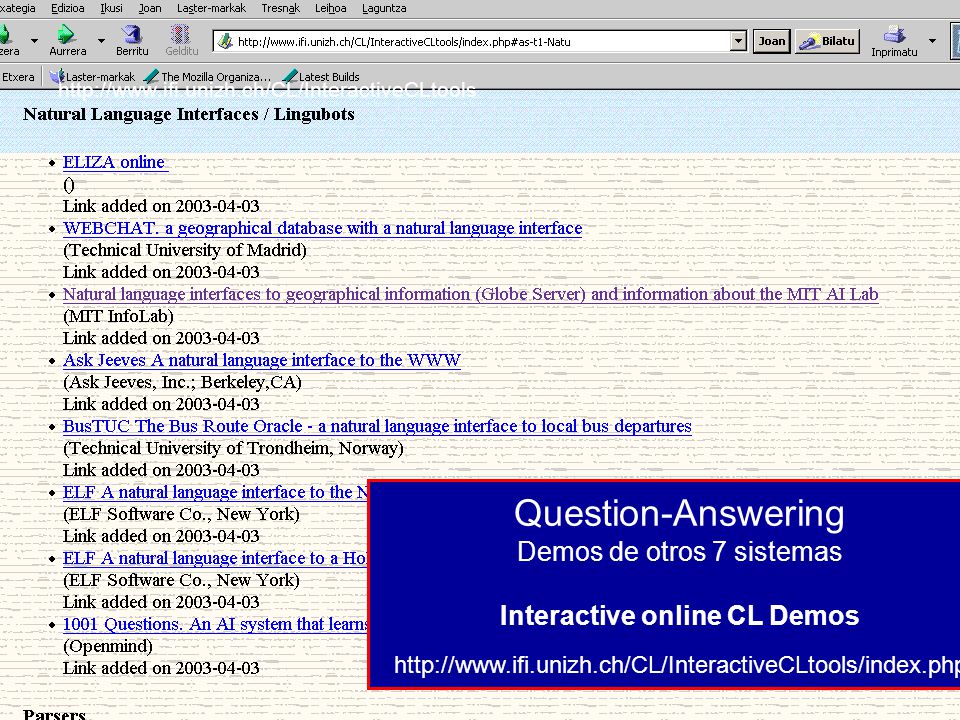Open the first ELF natural language link
This screenshot has width=960, height=720.
point(215,493)
